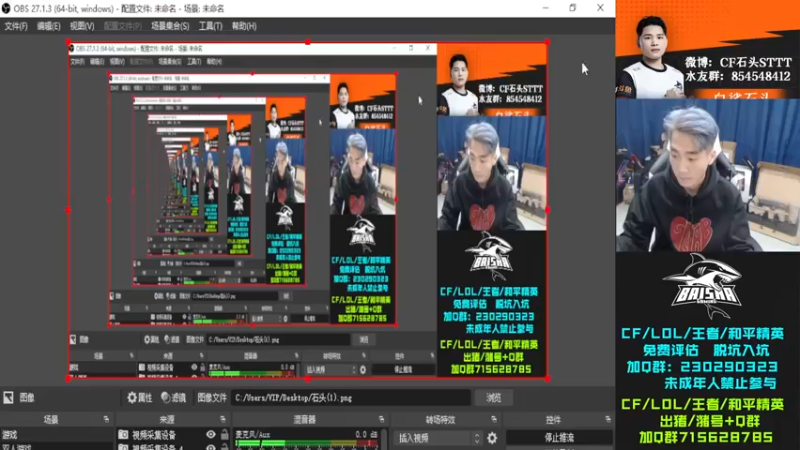Click the image source icon beside 图像
The image size is (800, 450).
click(x=8, y=397)
